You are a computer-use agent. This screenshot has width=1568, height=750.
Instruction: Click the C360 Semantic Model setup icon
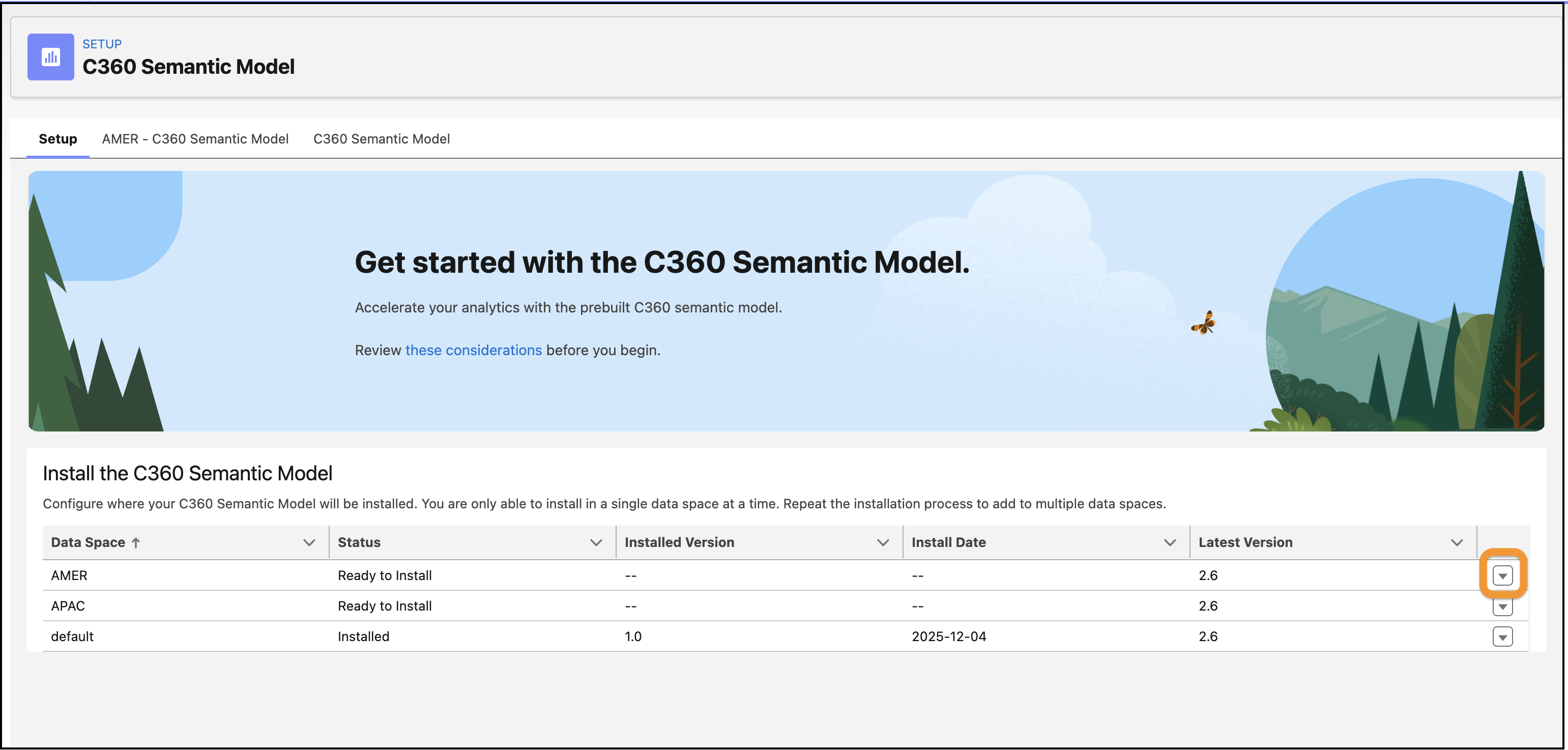50,56
